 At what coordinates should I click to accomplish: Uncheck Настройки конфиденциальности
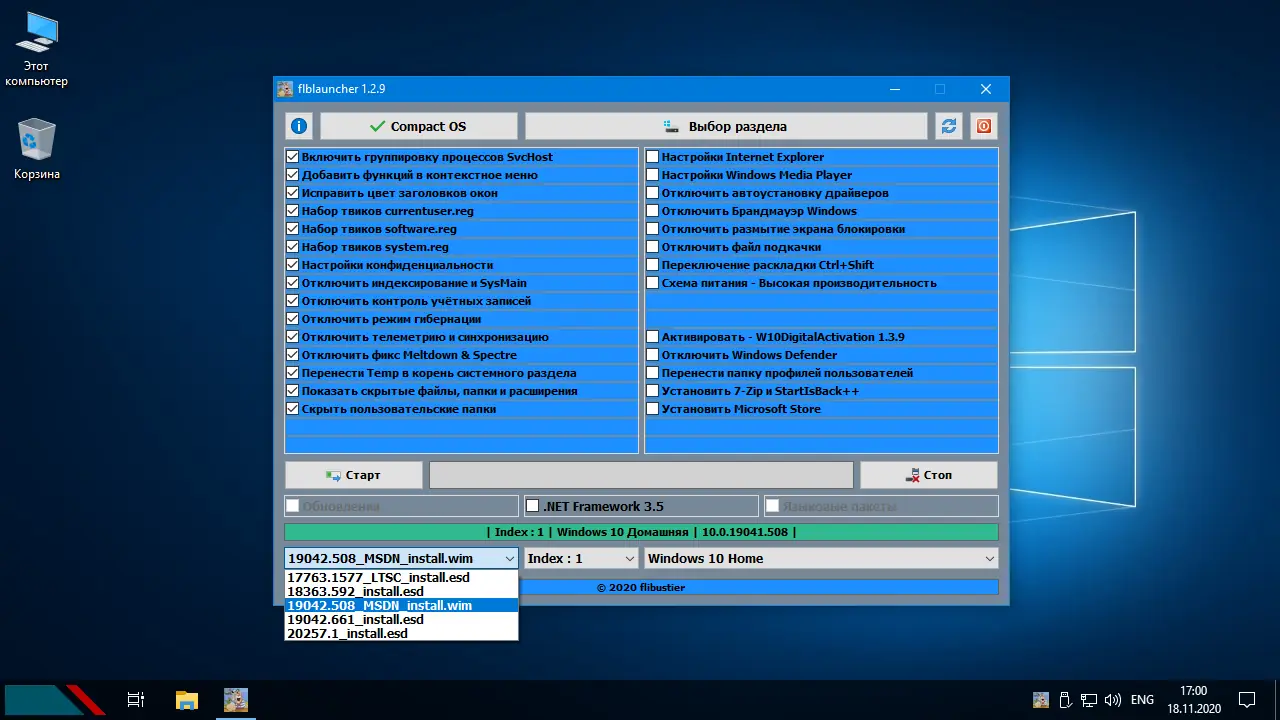293,265
